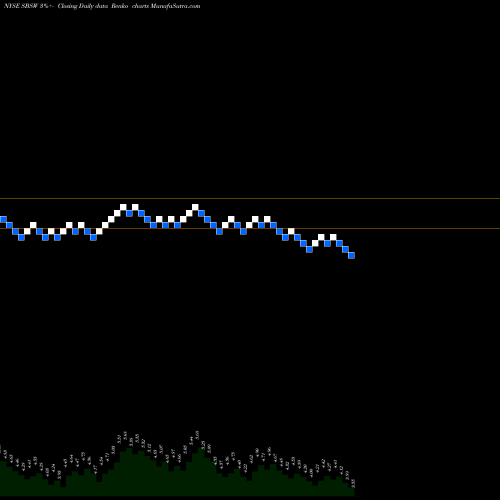Click the lower orange horizontal level line
500x500 pixels.
click(x=250, y=229)
